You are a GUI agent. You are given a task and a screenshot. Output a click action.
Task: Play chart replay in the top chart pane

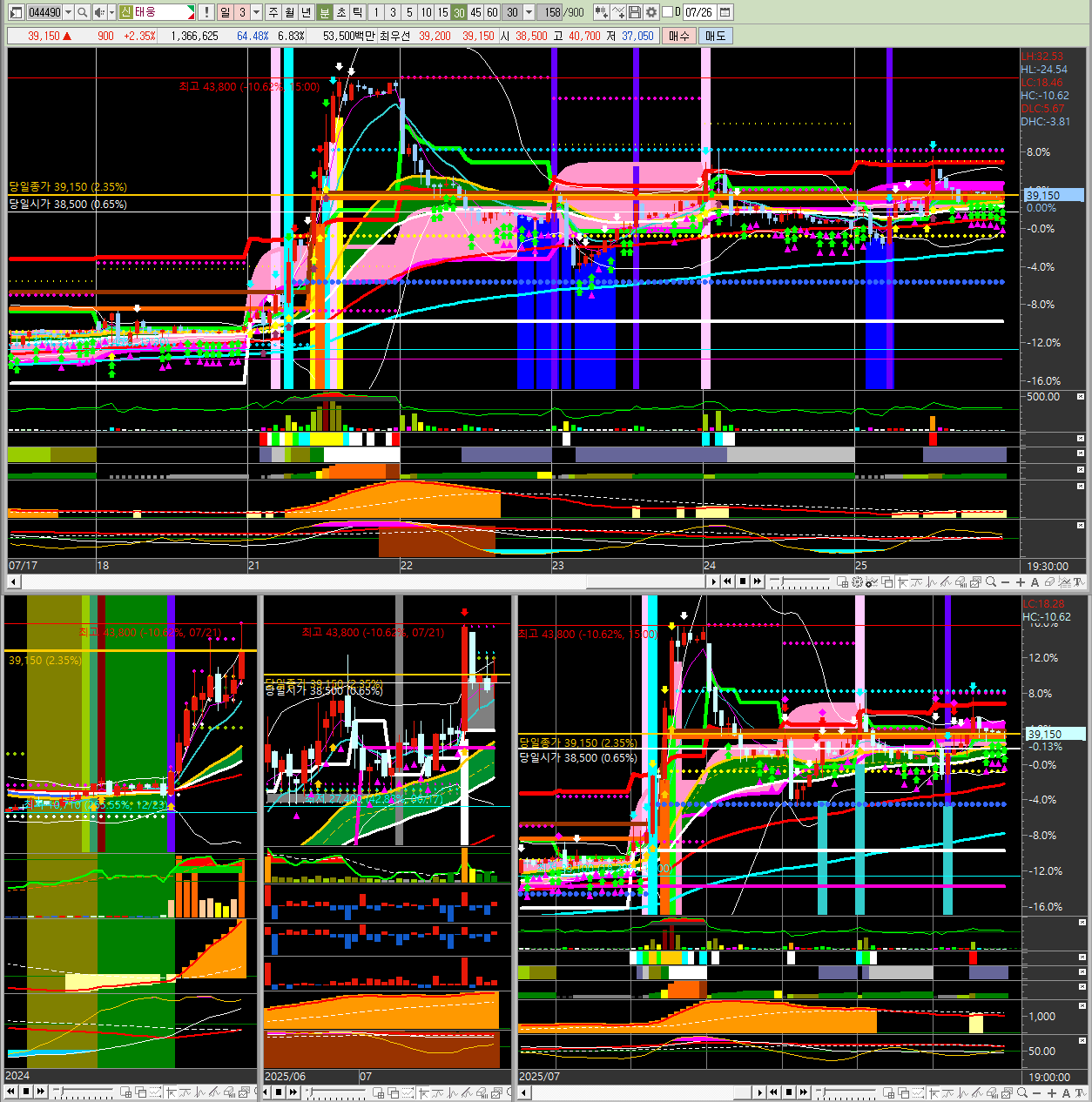click(714, 581)
